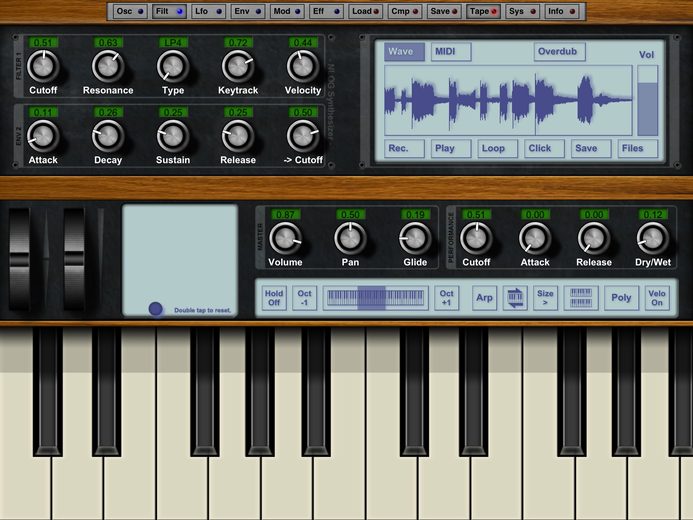693x520 pixels.
Task: Click the left pitch wheel
Action: [19, 259]
